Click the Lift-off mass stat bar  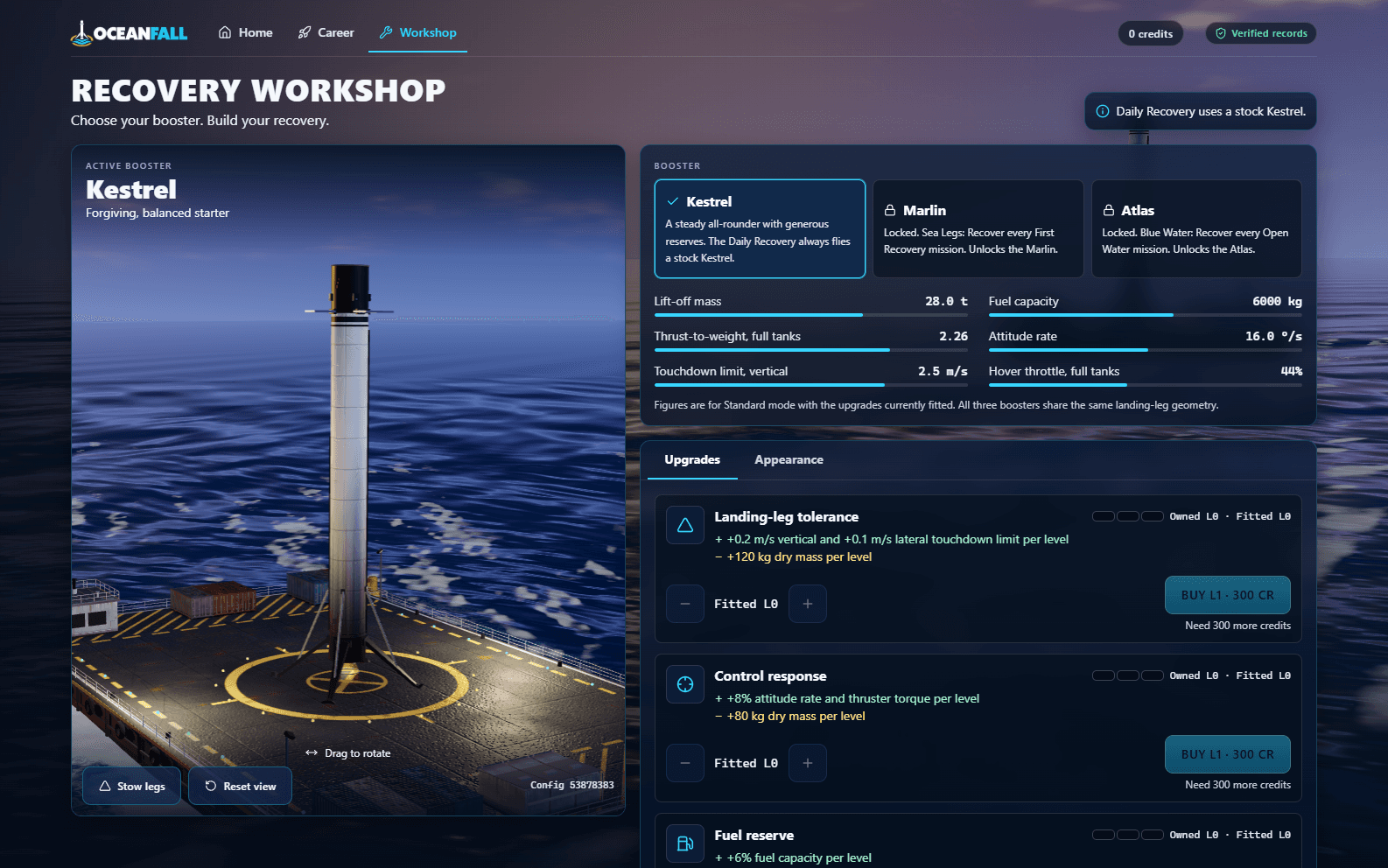point(811,315)
